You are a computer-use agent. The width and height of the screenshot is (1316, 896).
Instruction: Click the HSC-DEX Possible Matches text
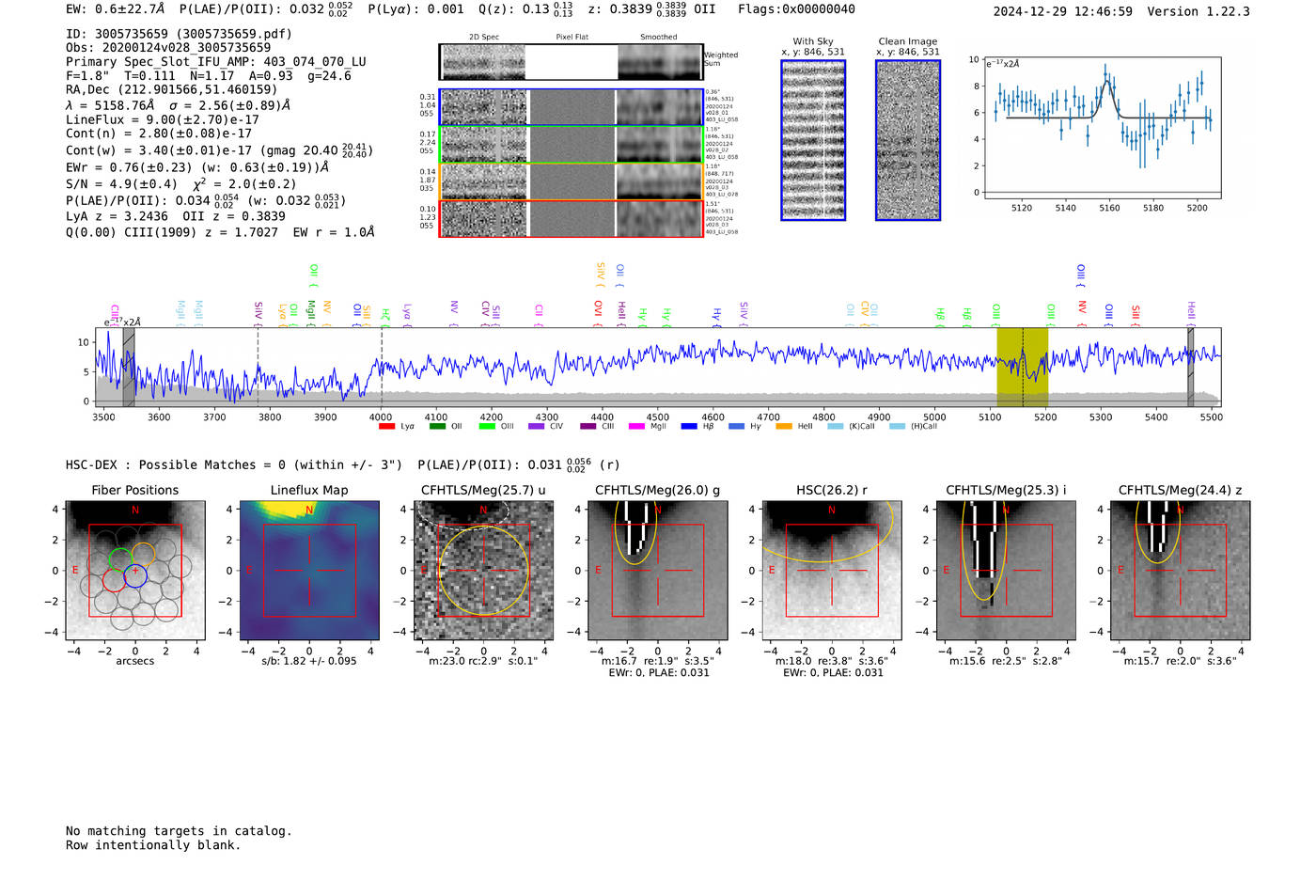(x=234, y=465)
